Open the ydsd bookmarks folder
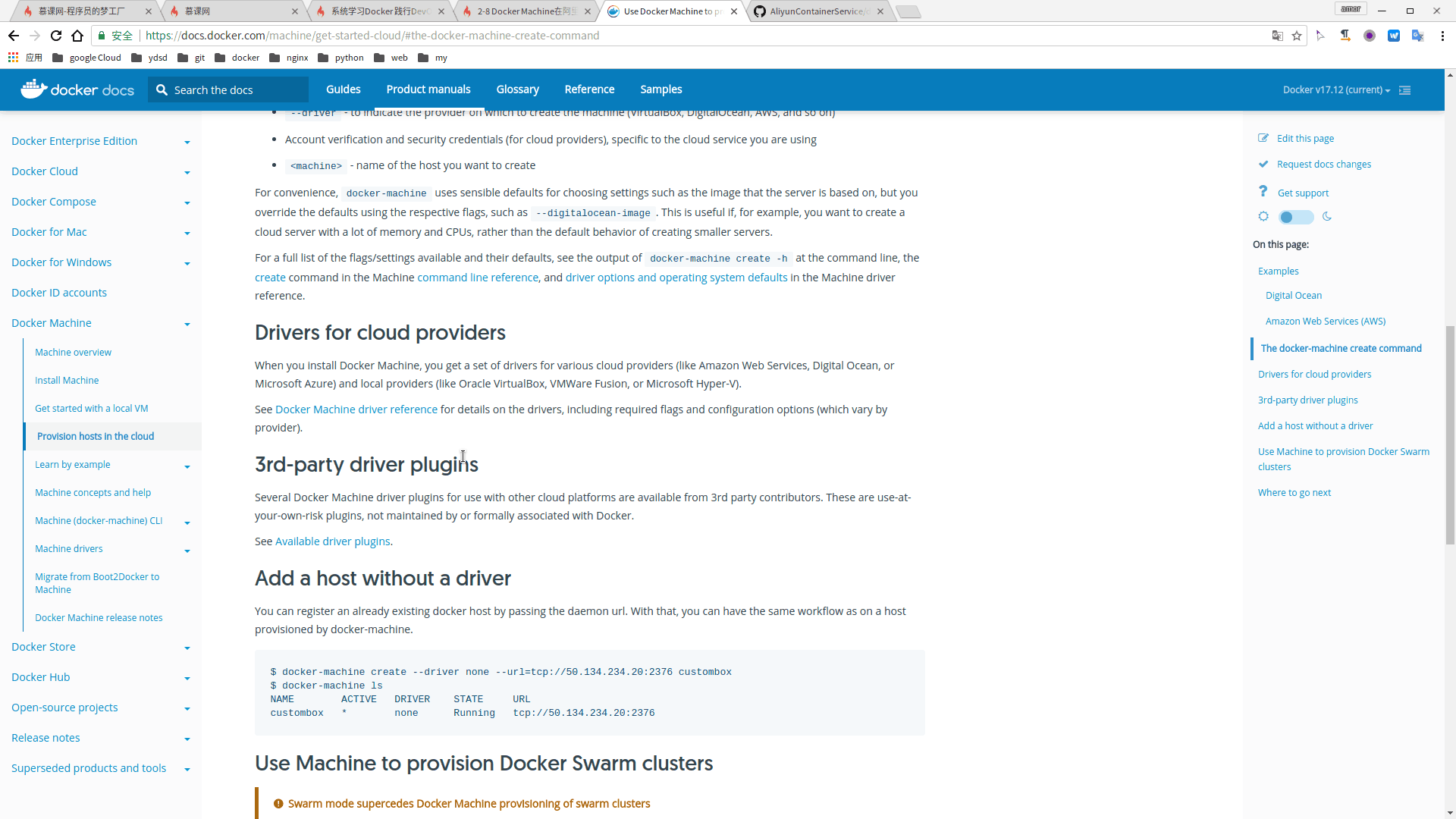Screen dimensions: 1456x819 pyautogui.click(x=149, y=58)
